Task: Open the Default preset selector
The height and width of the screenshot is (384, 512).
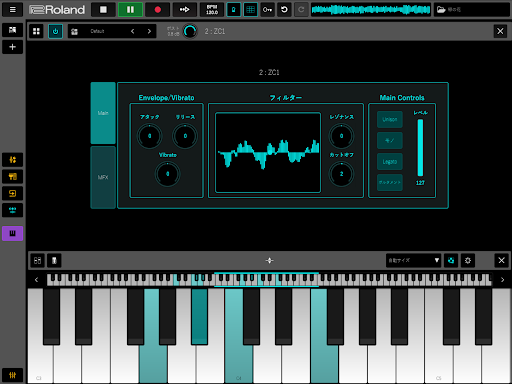Action: [x=97, y=31]
